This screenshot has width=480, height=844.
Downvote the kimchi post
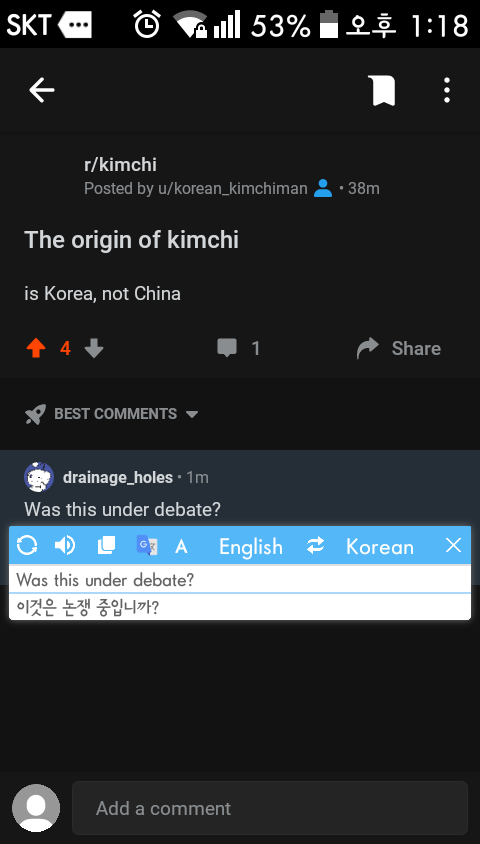point(94,348)
